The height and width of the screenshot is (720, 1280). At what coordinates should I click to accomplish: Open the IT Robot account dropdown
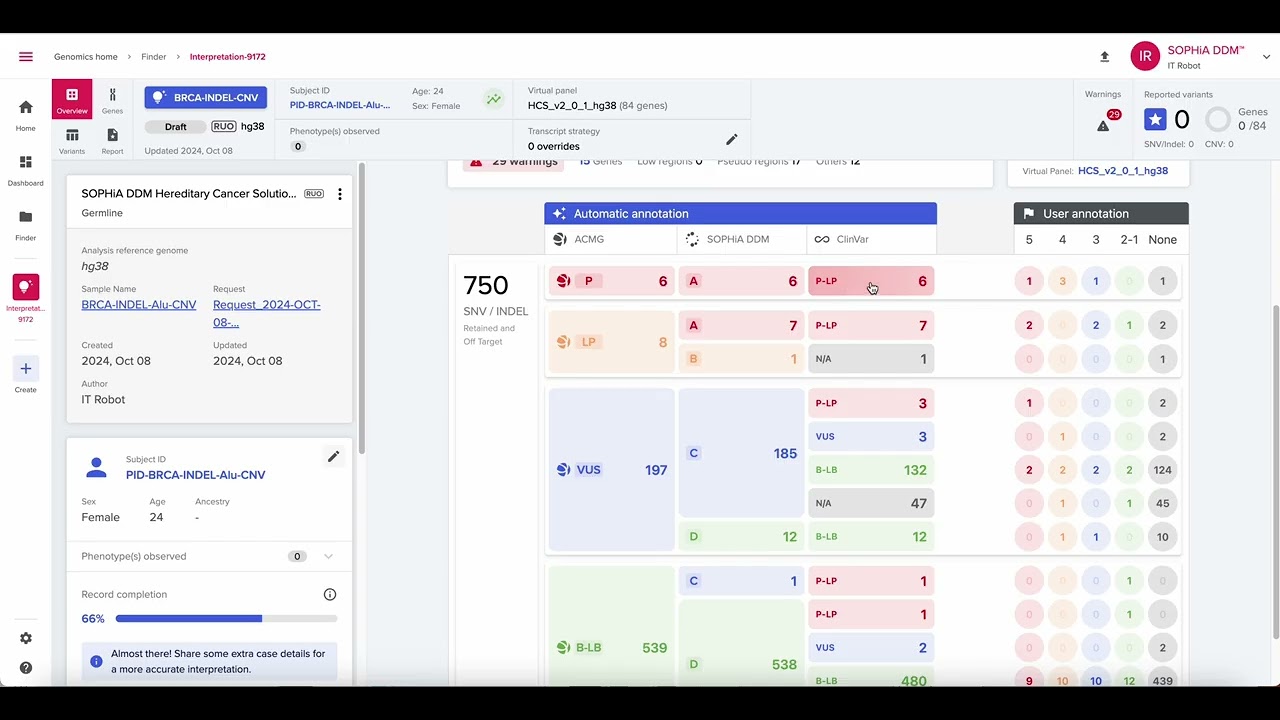point(1266,57)
